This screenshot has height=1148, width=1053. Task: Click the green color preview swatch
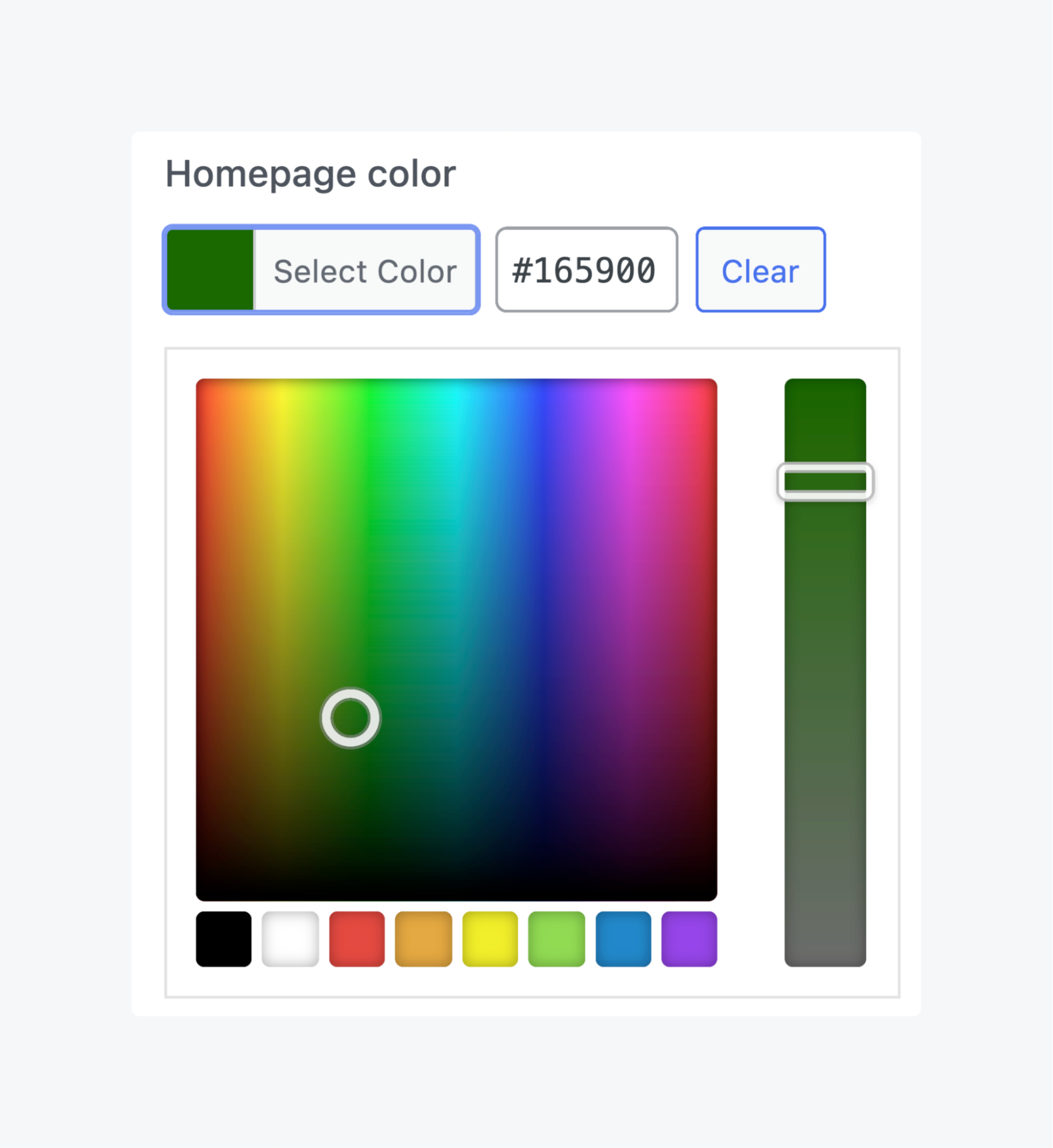point(210,269)
